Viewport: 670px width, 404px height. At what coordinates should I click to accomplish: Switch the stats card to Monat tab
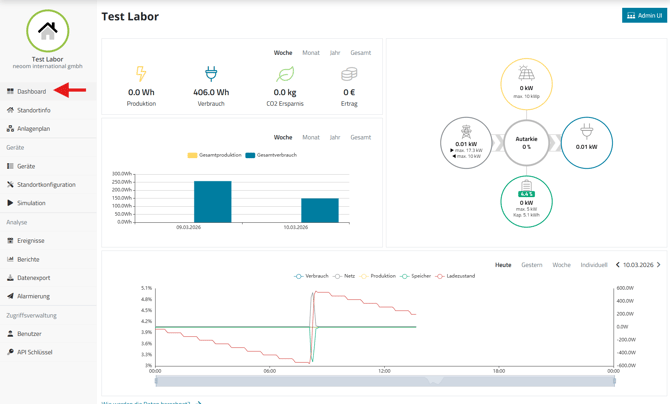coord(311,53)
